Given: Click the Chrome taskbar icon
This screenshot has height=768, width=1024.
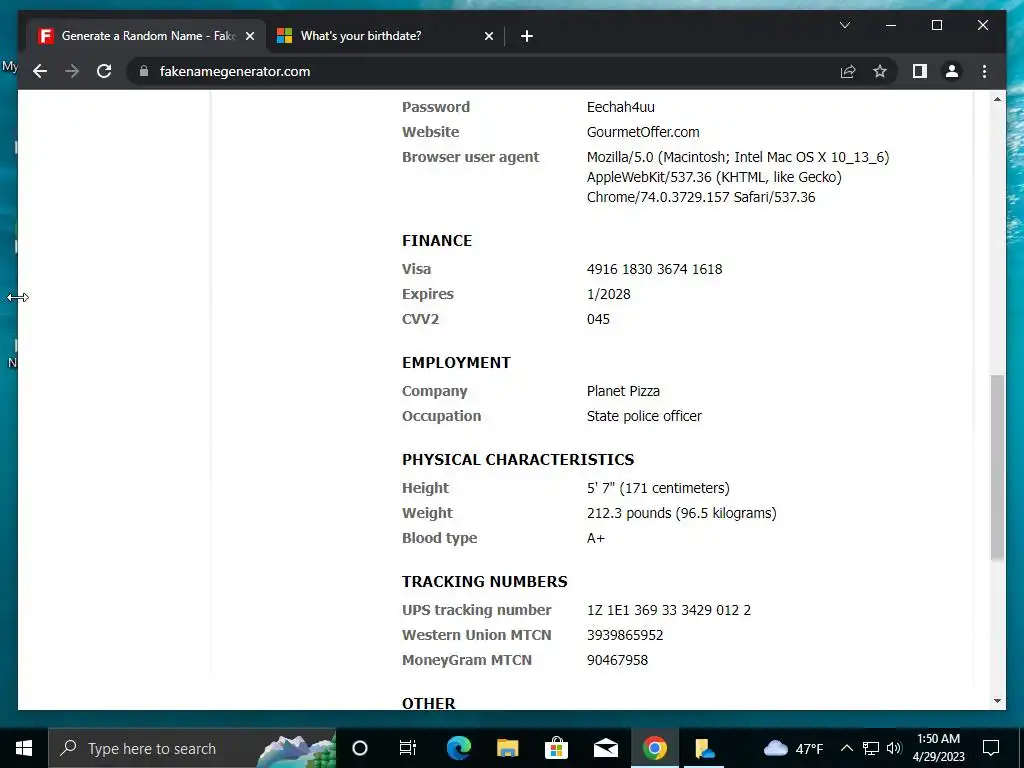Looking at the screenshot, I should click(654, 748).
